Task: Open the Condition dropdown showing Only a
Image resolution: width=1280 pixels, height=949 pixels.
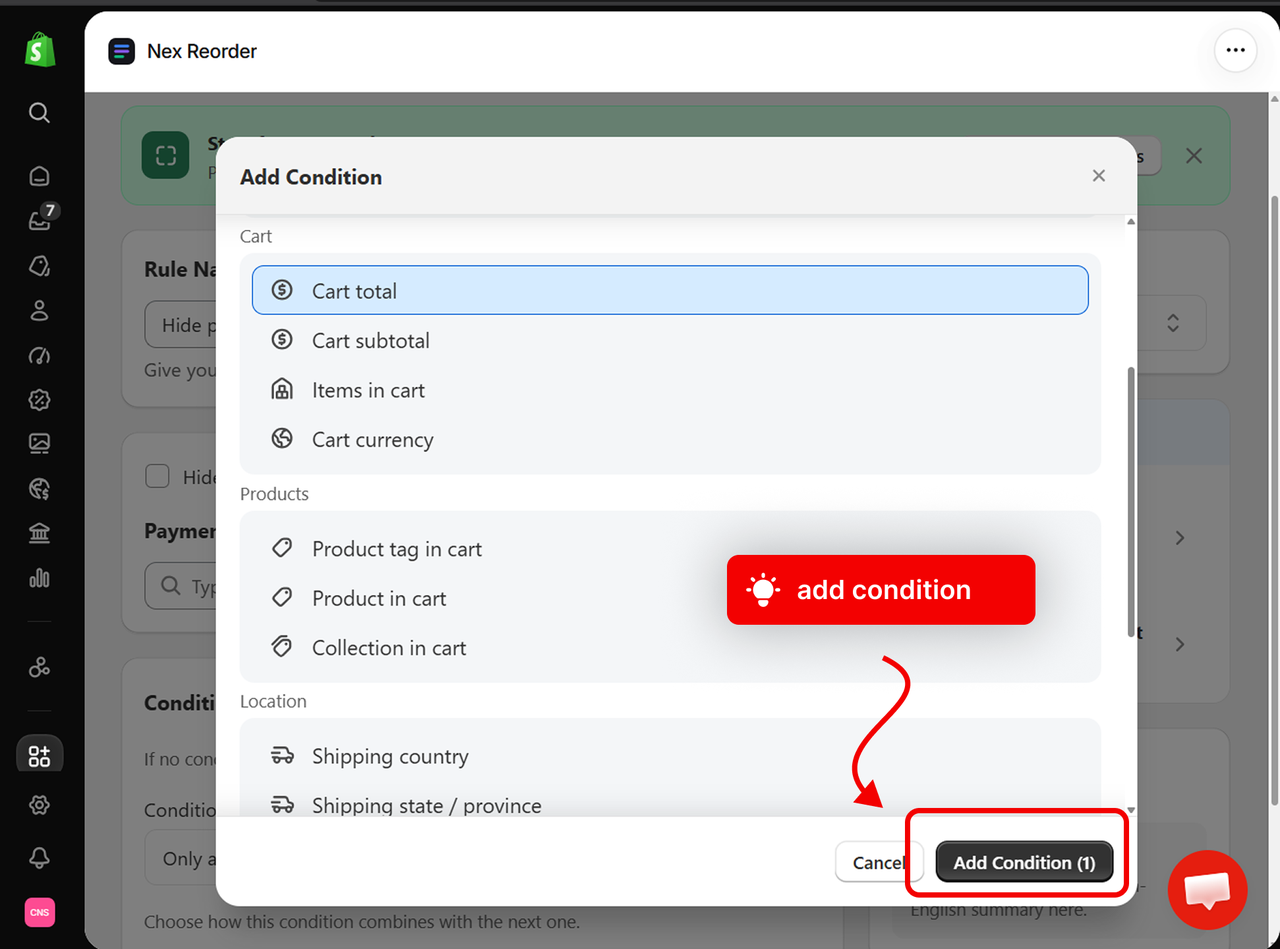Action: pos(181,858)
